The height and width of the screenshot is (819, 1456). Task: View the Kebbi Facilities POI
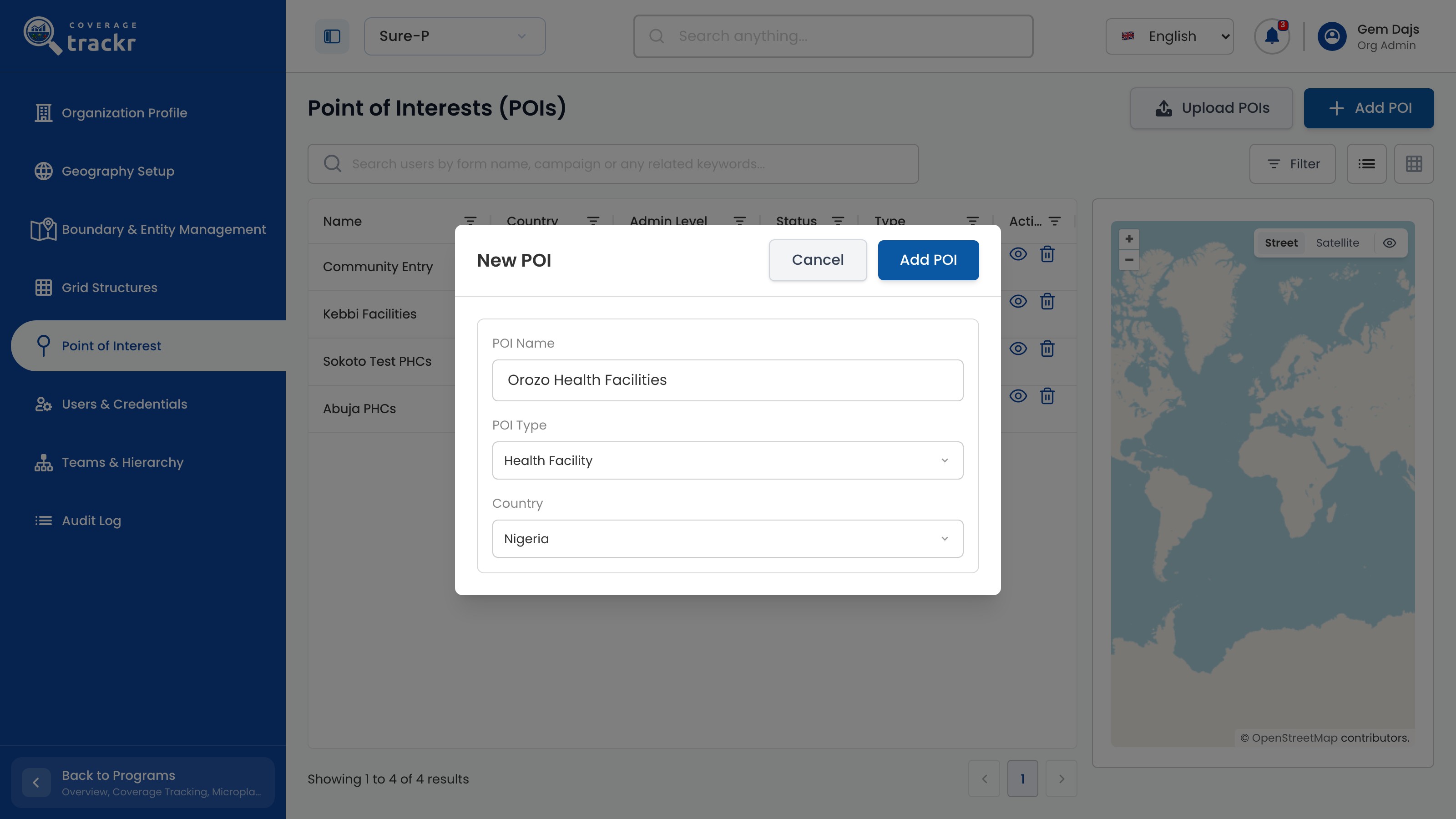pos(1018,301)
